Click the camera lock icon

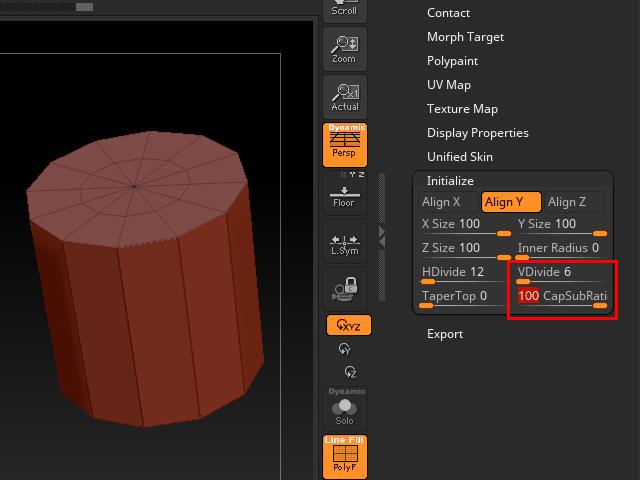coord(344,288)
